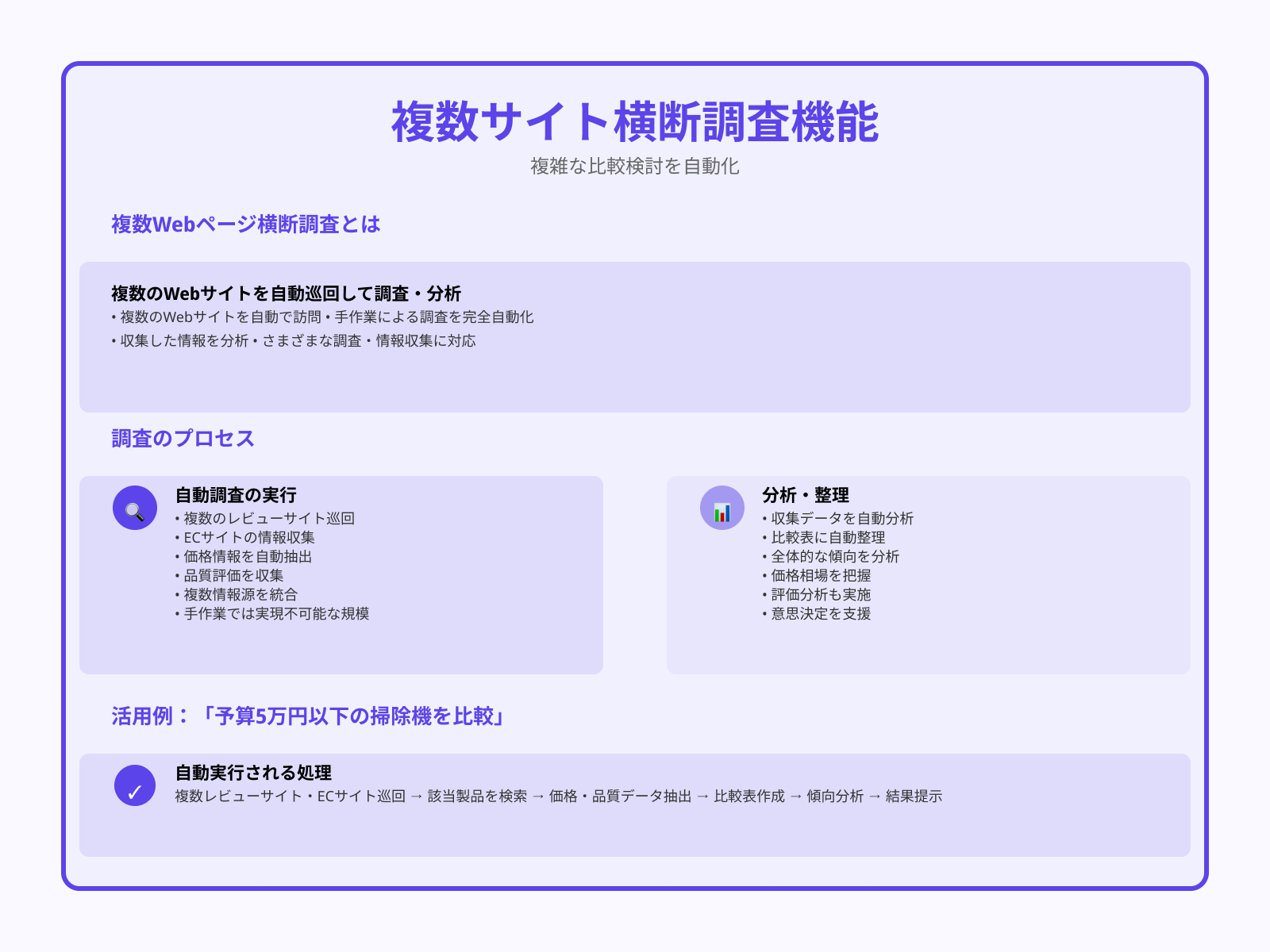Click the blue bar in the analysis chart icon
This screenshot has width=1270, height=952.
(728, 513)
